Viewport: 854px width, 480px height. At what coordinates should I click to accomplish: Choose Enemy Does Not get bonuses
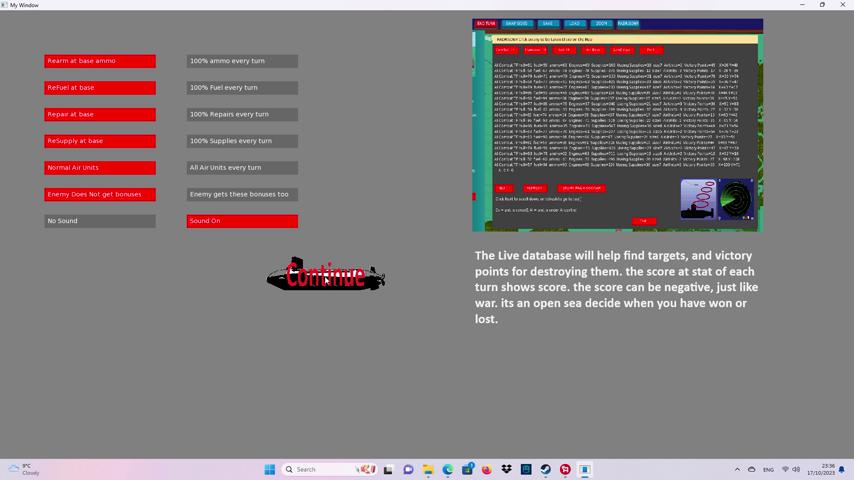pos(100,194)
